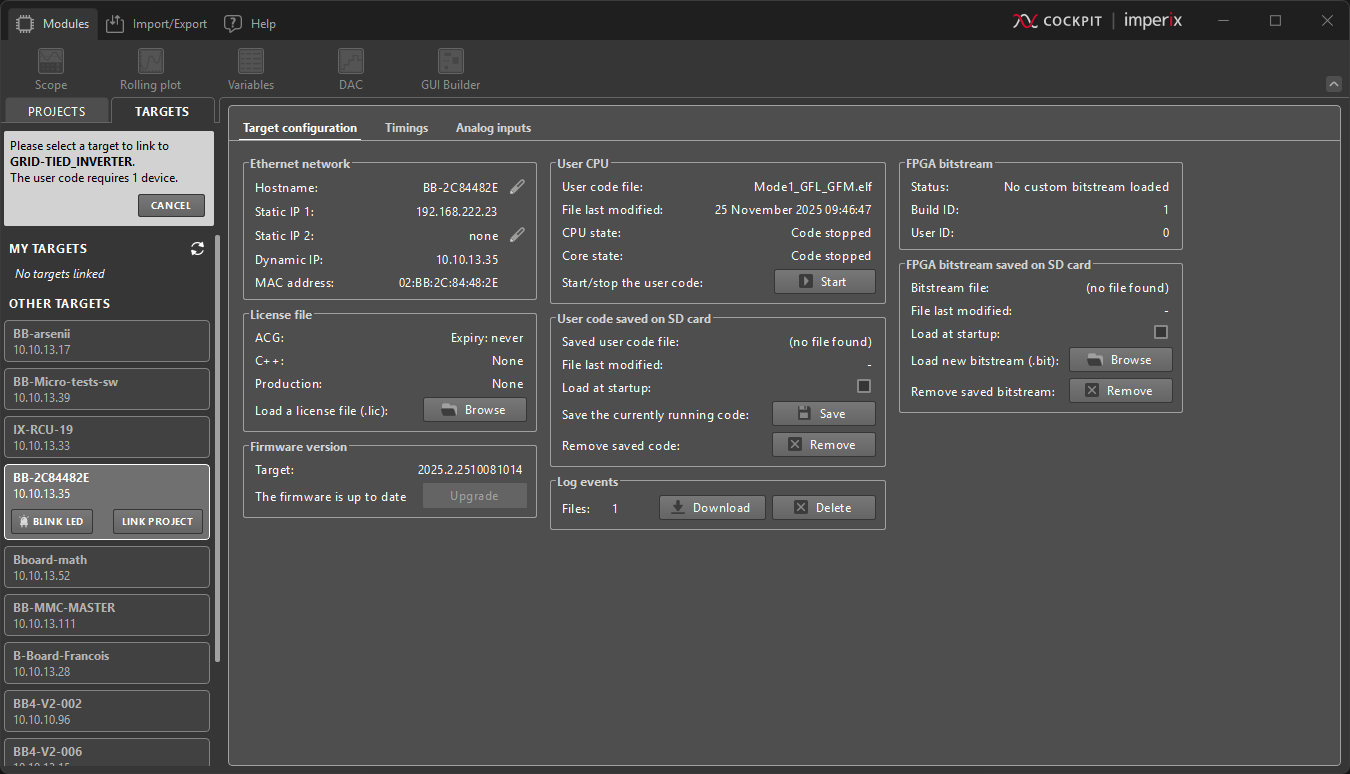Open the Rolling plot module
Screen dimensions: 1350x774
150,69
